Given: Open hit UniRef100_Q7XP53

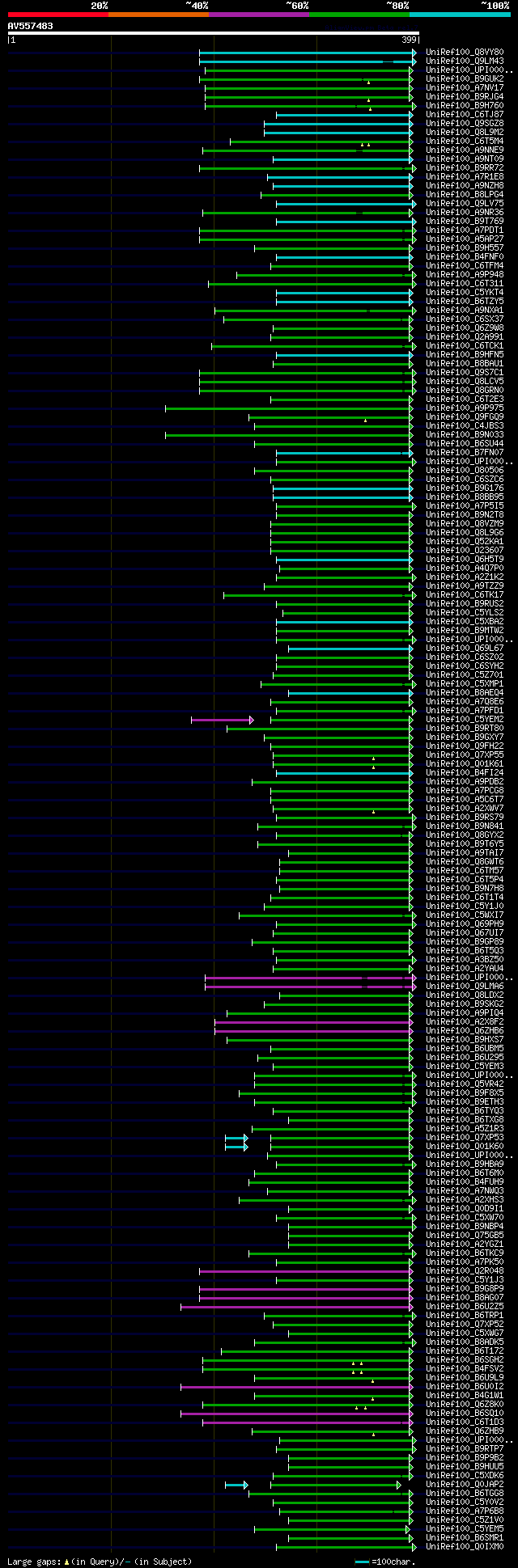Looking at the screenshot, I should pos(465,1138).
